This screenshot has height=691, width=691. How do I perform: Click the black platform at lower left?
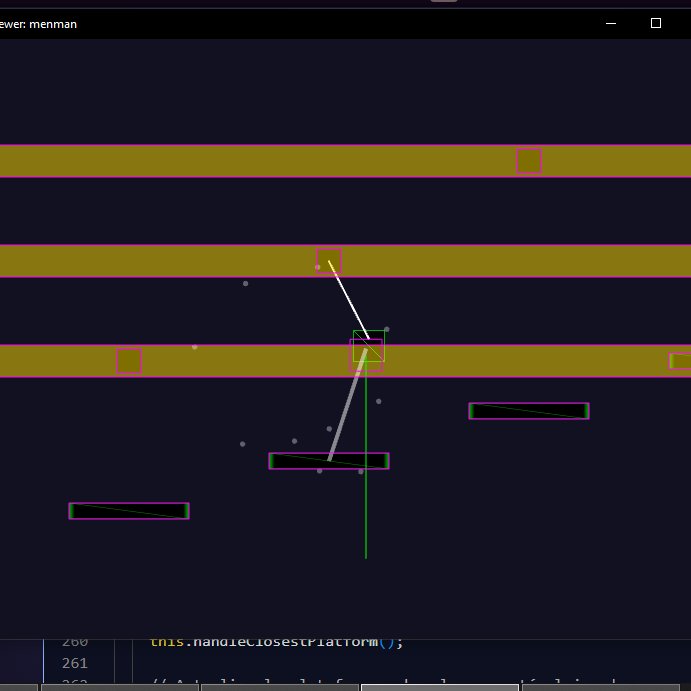click(x=129, y=511)
